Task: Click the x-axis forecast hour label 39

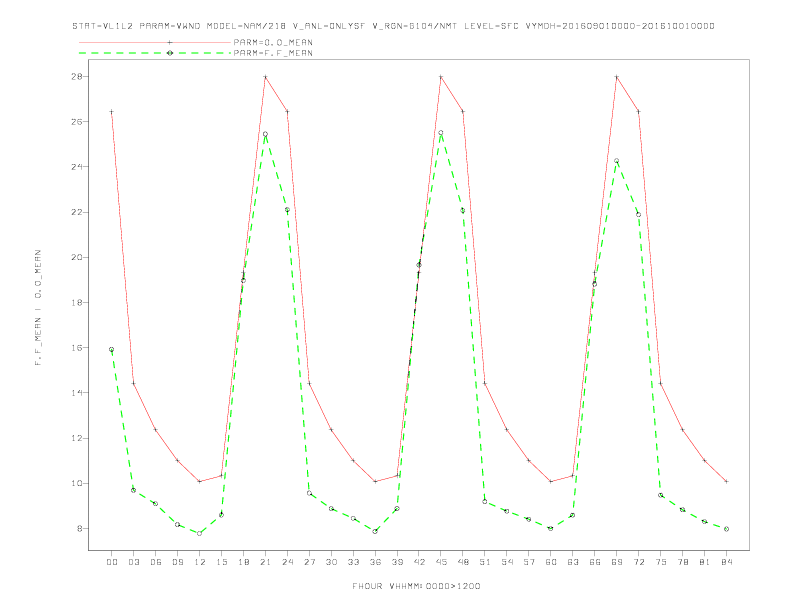Action: tap(397, 562)
